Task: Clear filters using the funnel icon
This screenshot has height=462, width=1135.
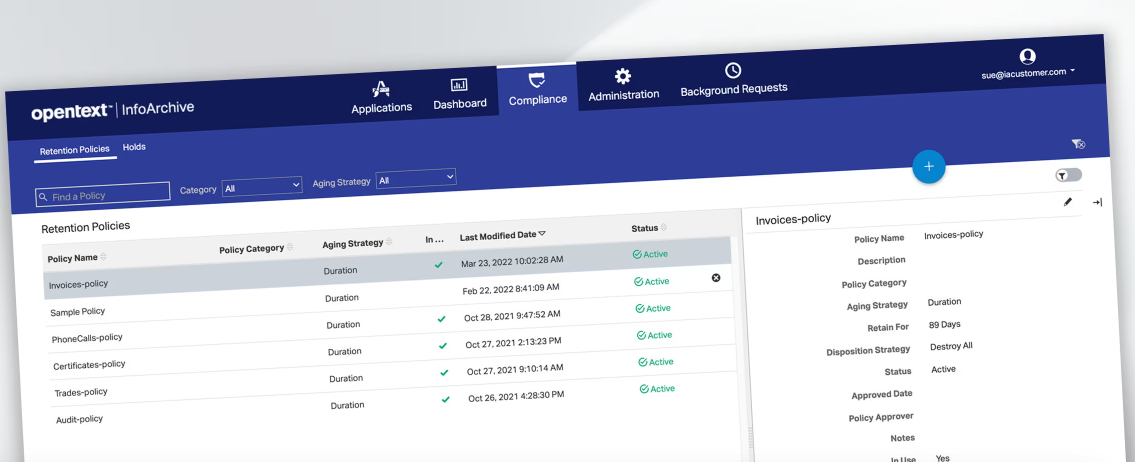Action: [x=1077, y=144]
